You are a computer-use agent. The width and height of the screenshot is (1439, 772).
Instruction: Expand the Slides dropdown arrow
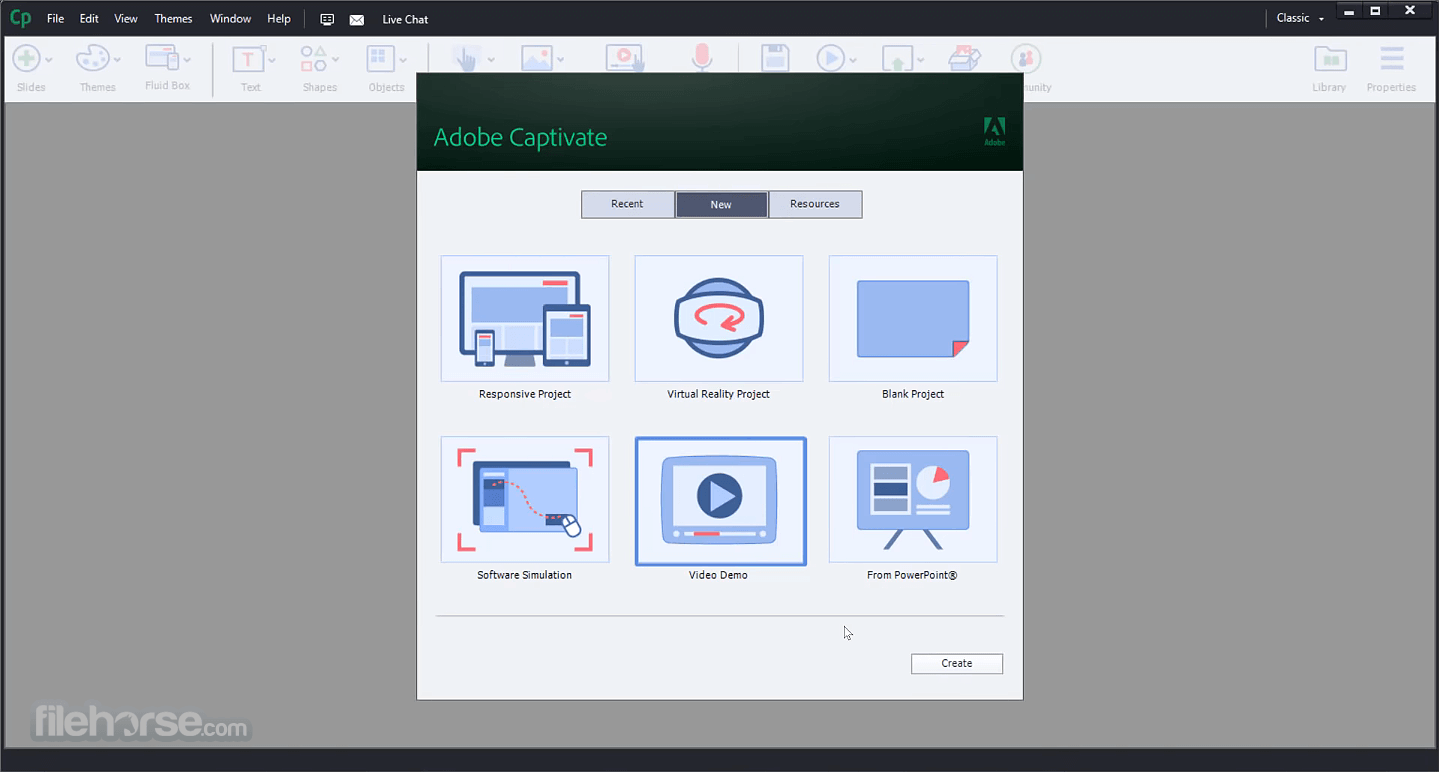(49, 60)
